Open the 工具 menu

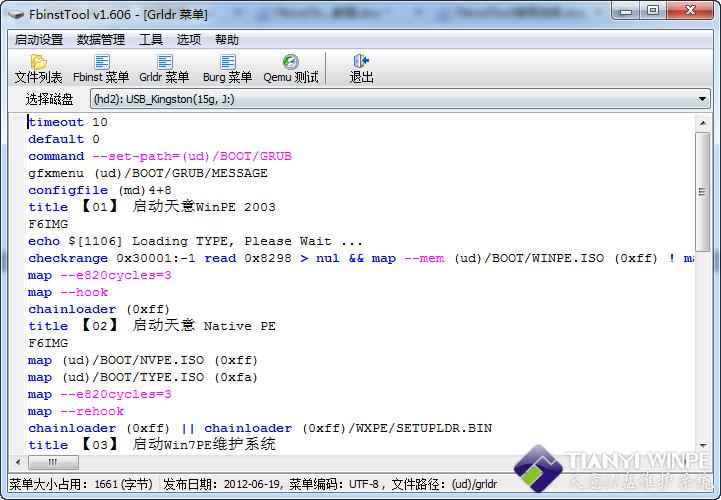[x=151, y=40]
